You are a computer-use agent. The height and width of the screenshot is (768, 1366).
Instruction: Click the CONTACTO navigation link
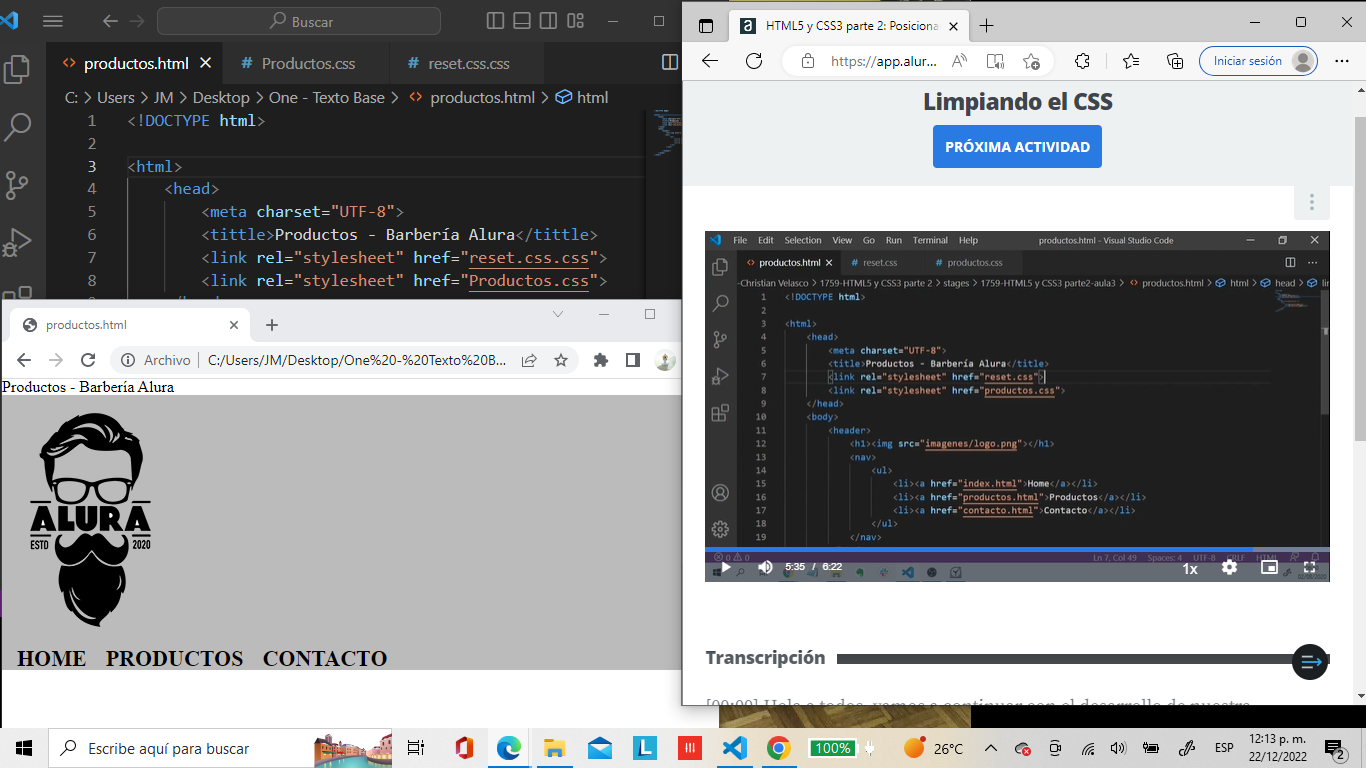[x=325, y=658]
